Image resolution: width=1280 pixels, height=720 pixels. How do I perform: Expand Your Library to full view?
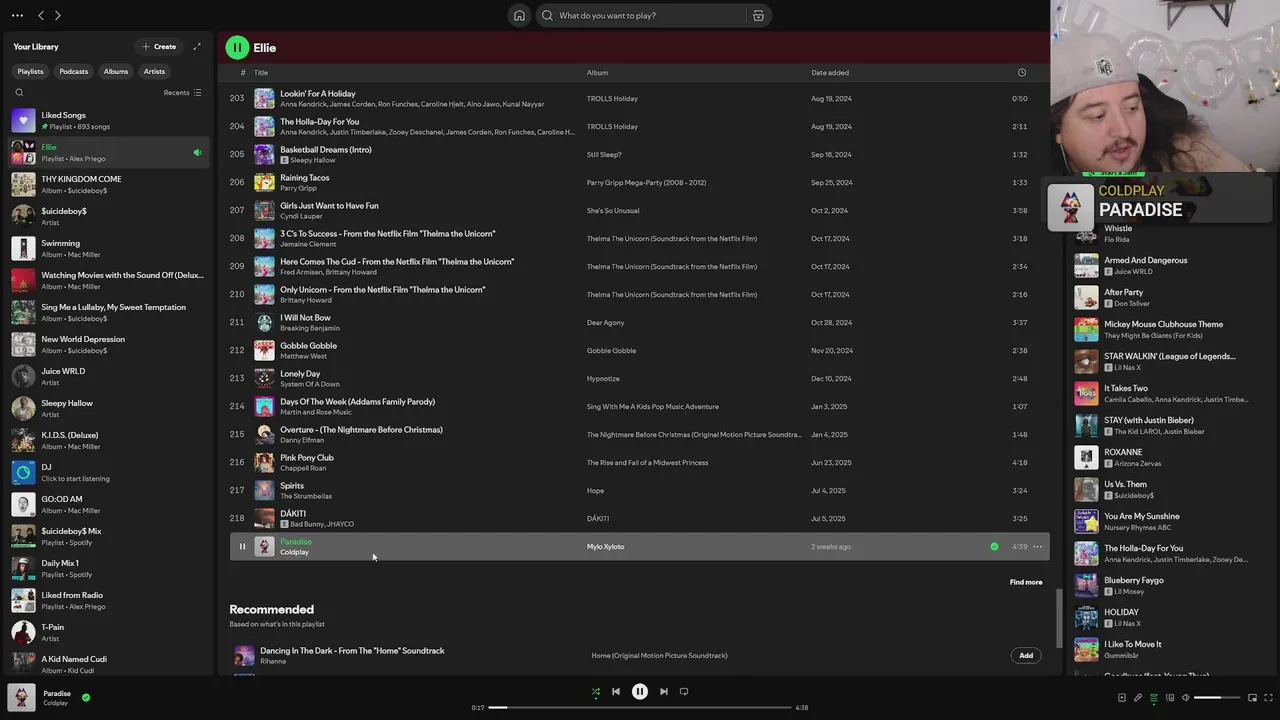click(x=197, y=46)
